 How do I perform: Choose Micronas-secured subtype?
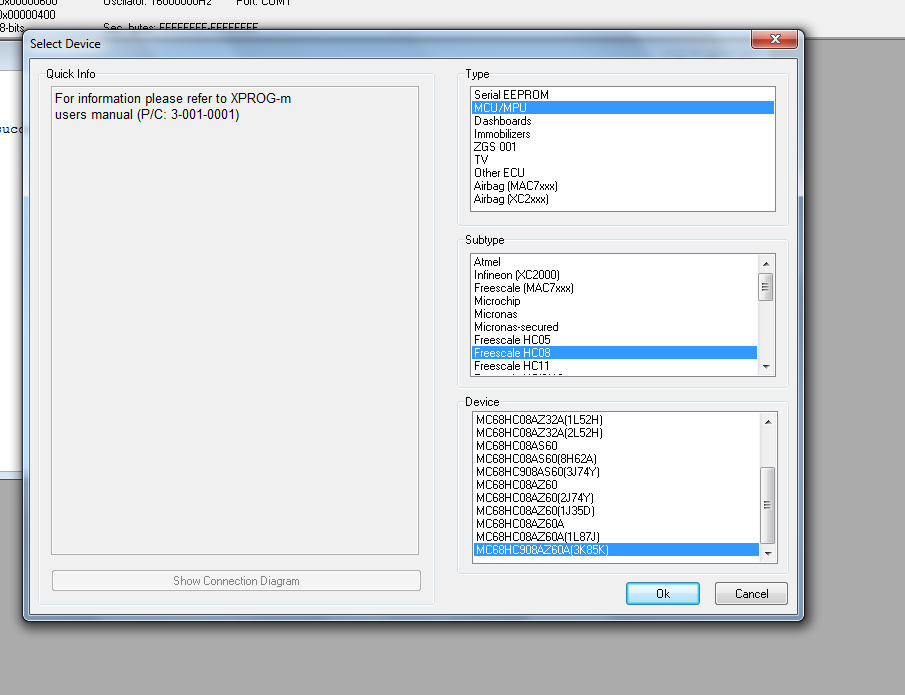click(x=614, y=327)
